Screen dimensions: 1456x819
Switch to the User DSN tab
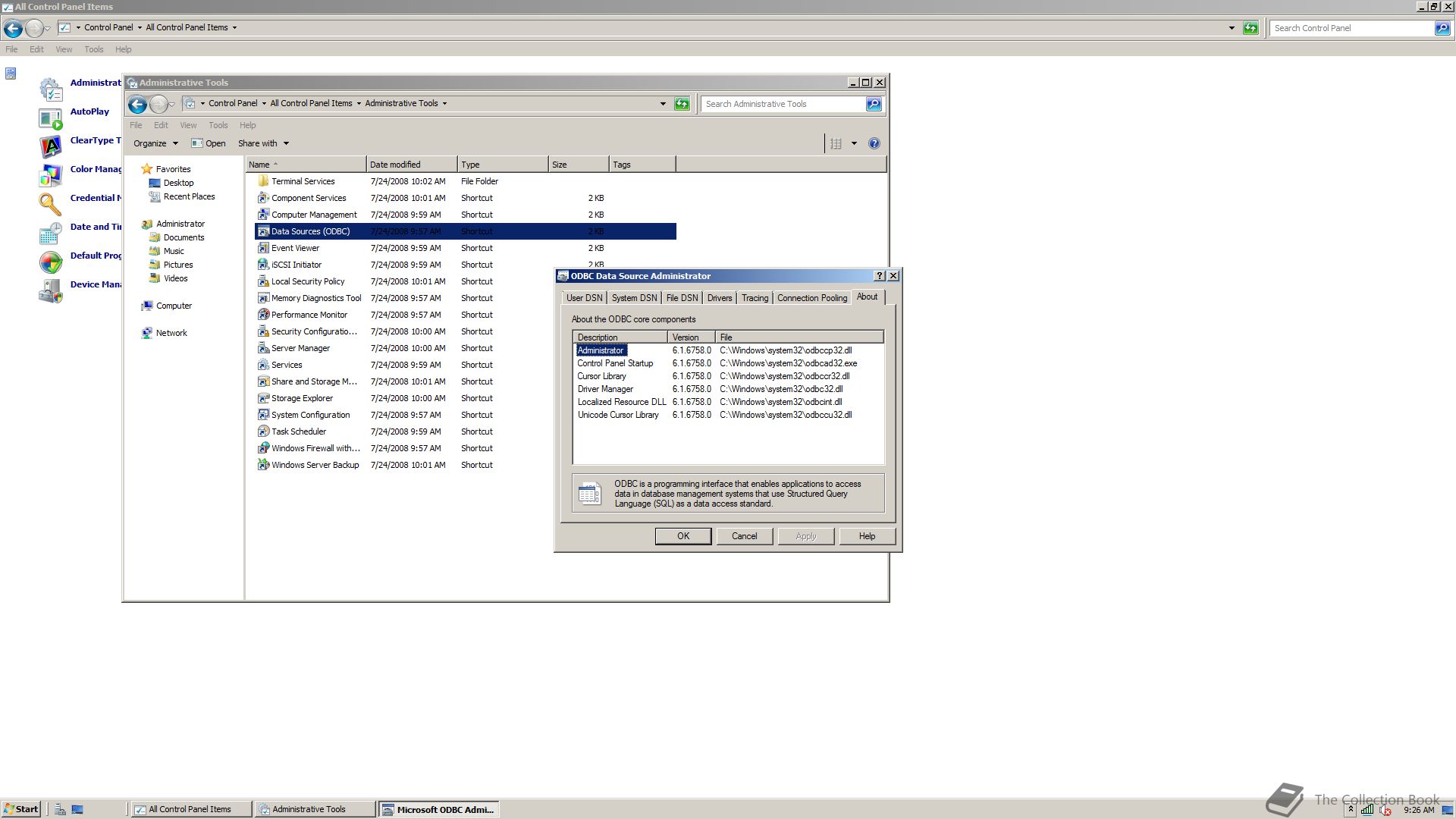coord(584,298)
